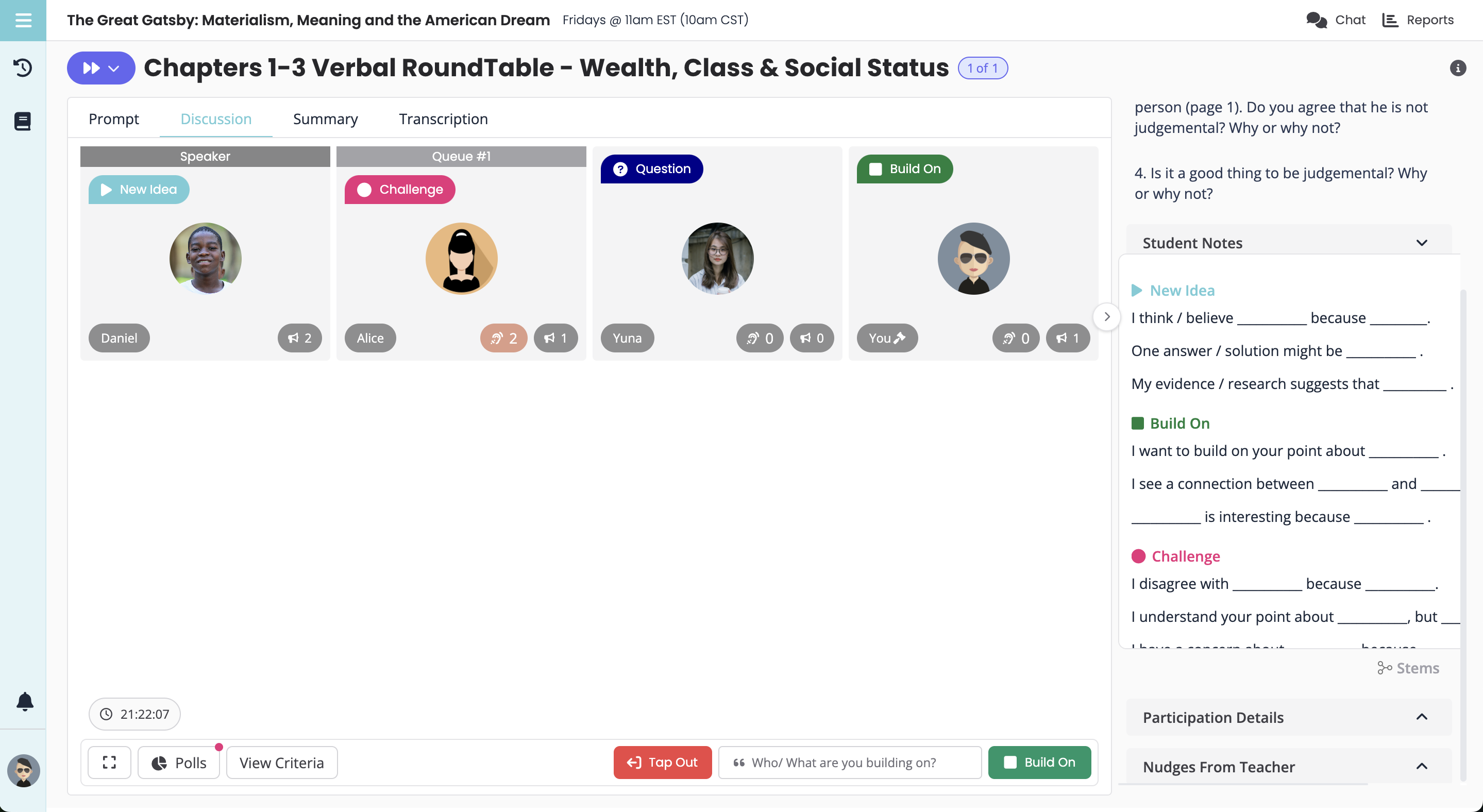Screen dimensions: 1483x812
Task: Open the fast-forward dropdown next to title
Action: pyautogui.click(x=102, y=69)
